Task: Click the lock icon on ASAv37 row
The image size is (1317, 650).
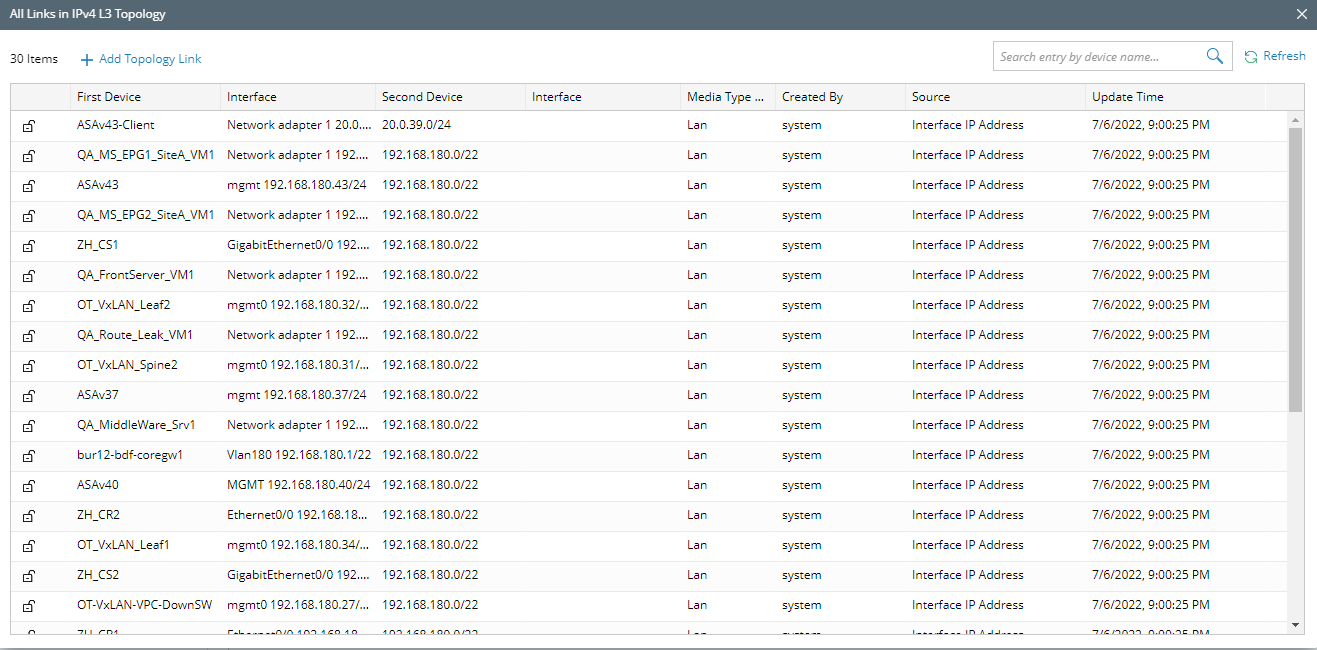Action: pyautogui.click(x=29, y=395)
